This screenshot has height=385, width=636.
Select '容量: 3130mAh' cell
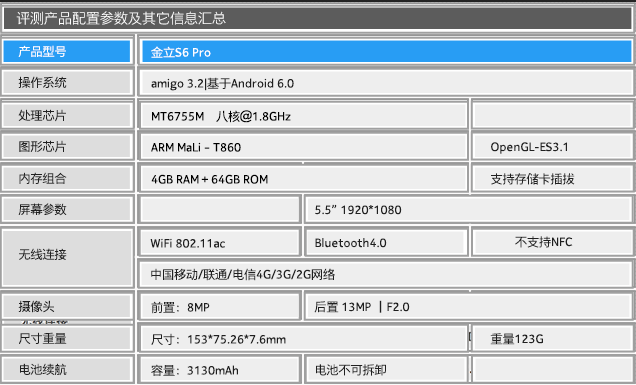pos(220,370)
